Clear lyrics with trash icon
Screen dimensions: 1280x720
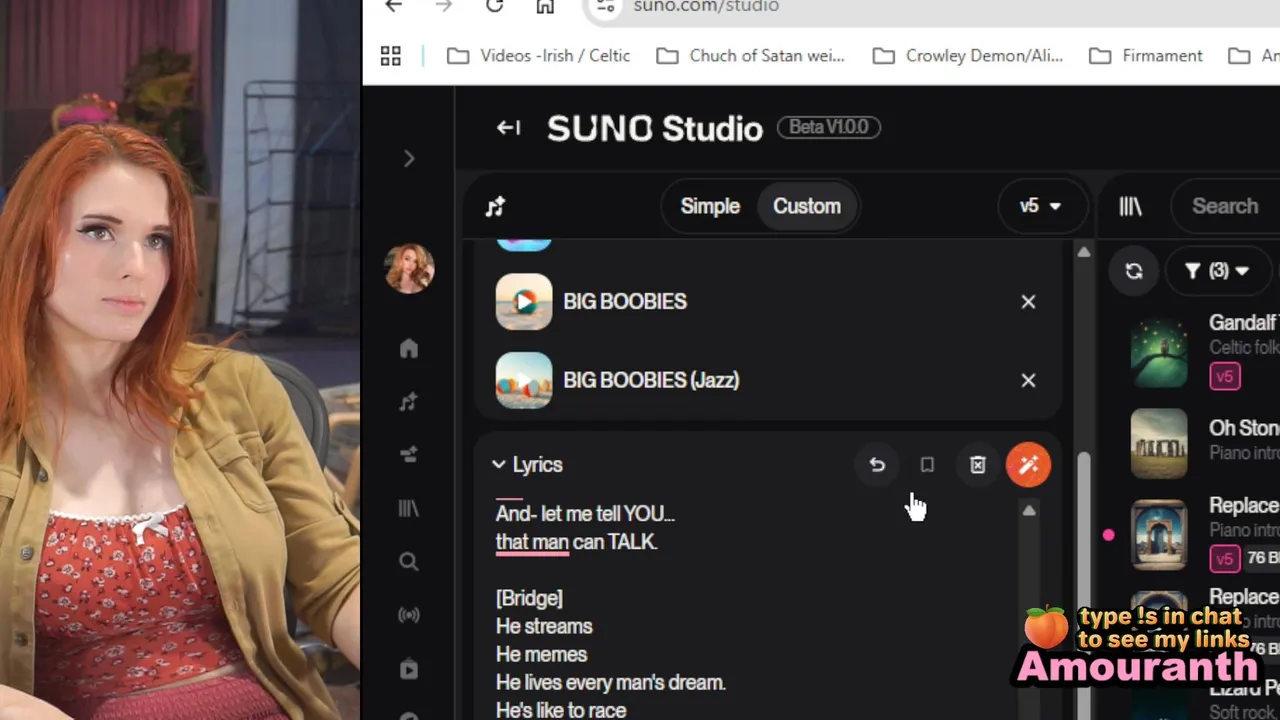(978, 465)
